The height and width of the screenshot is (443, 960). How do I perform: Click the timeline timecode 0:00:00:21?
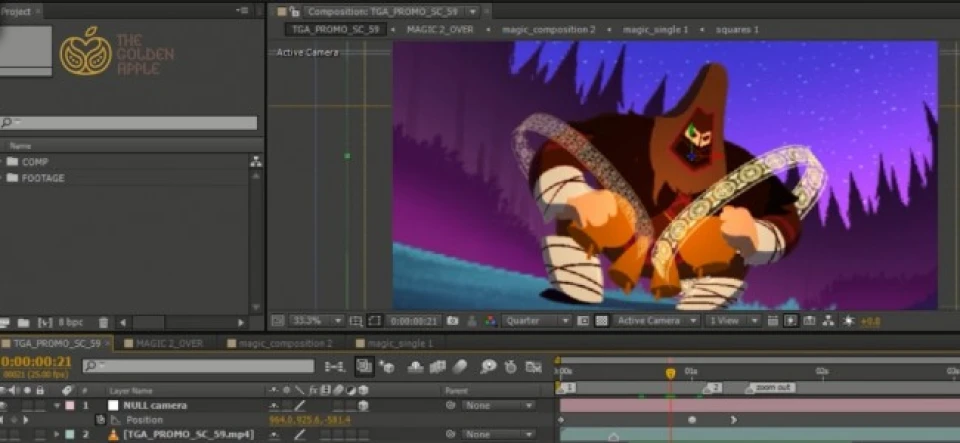coord(36,362)
